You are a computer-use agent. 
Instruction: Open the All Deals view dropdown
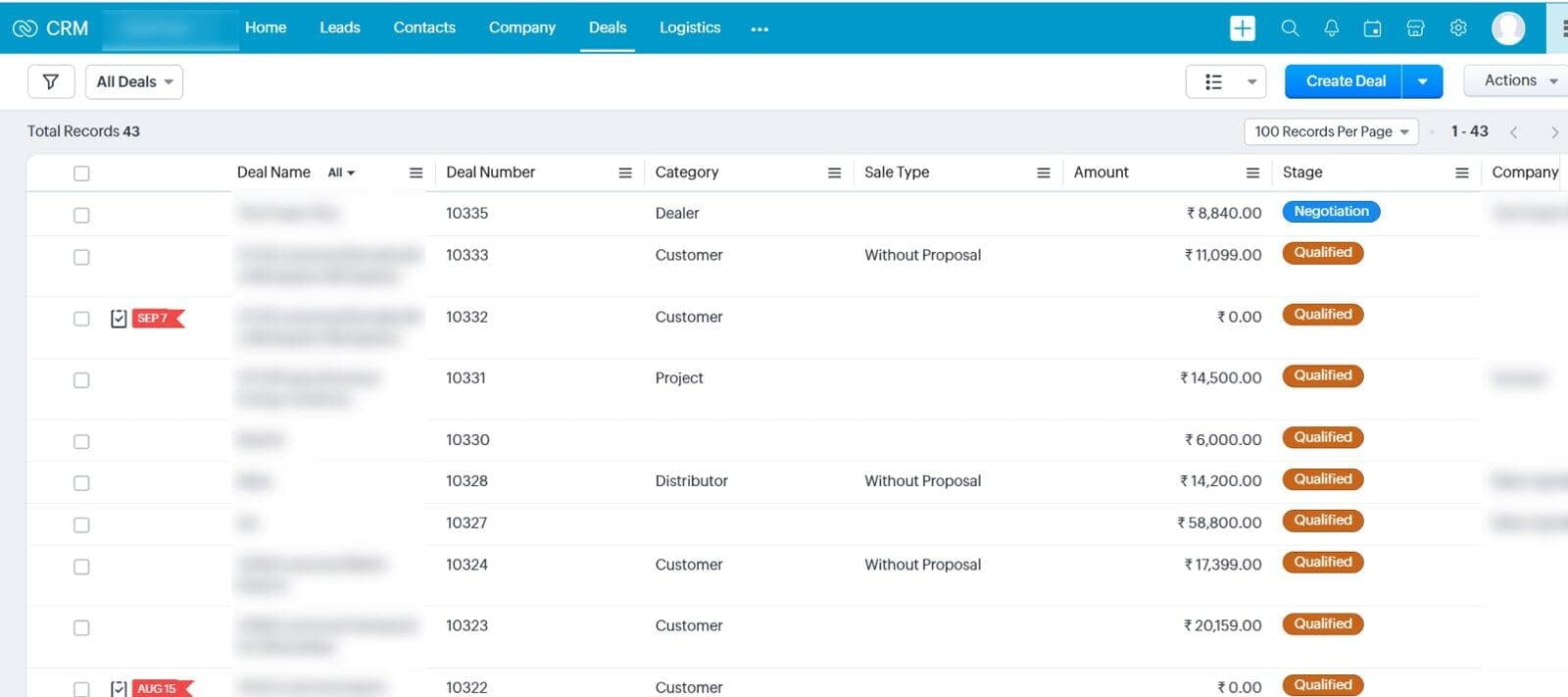tap(134, 82)
